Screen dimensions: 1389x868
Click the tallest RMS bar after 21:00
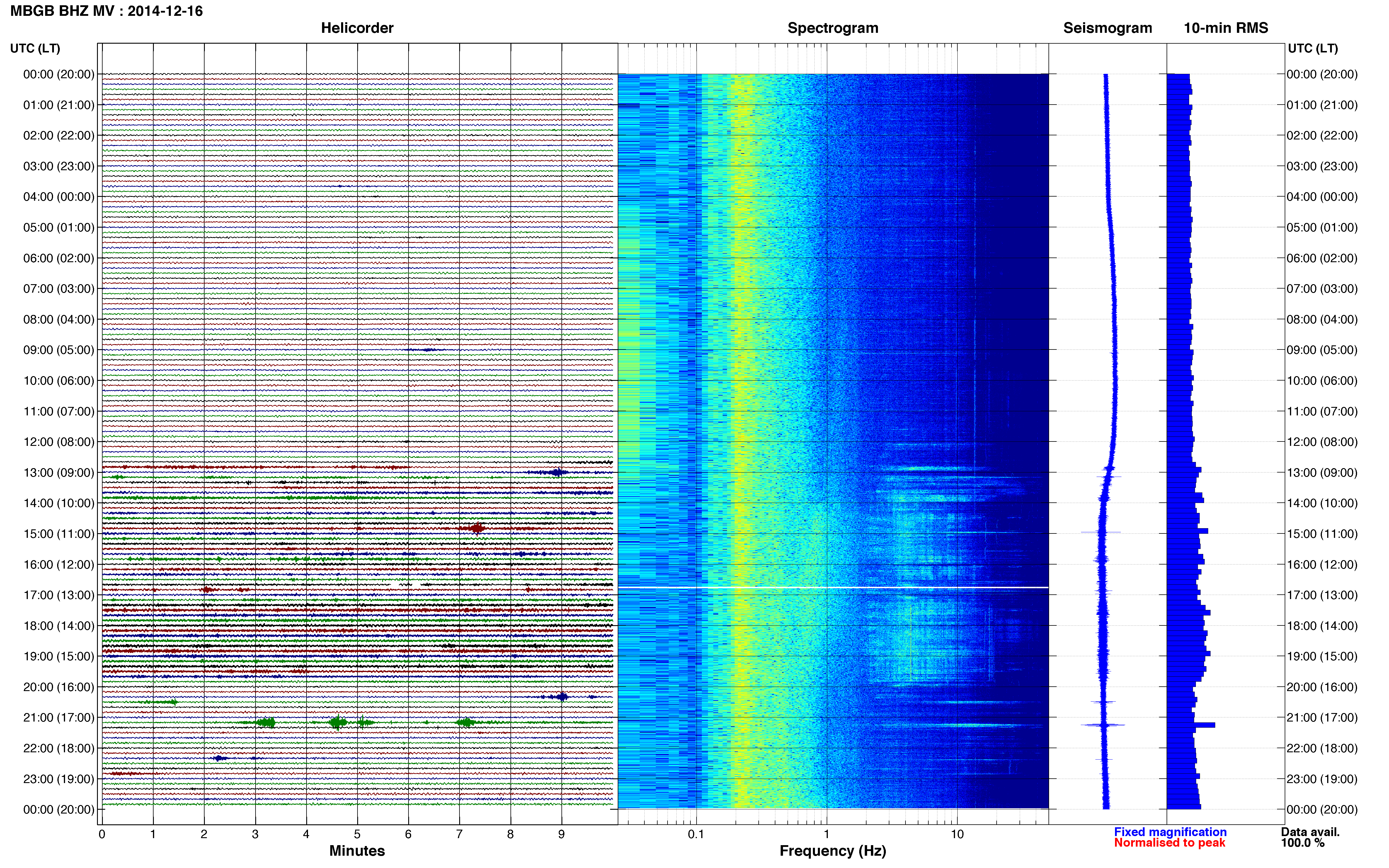tap(1191, 725)
